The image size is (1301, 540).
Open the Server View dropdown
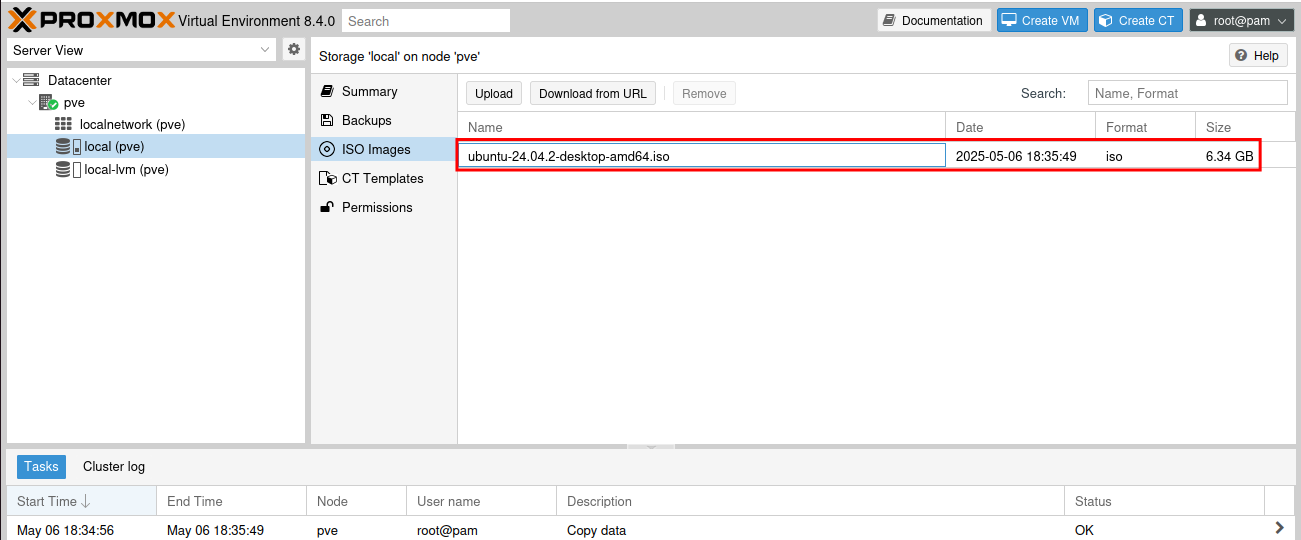pyautogui.click(x=265, y=49)
